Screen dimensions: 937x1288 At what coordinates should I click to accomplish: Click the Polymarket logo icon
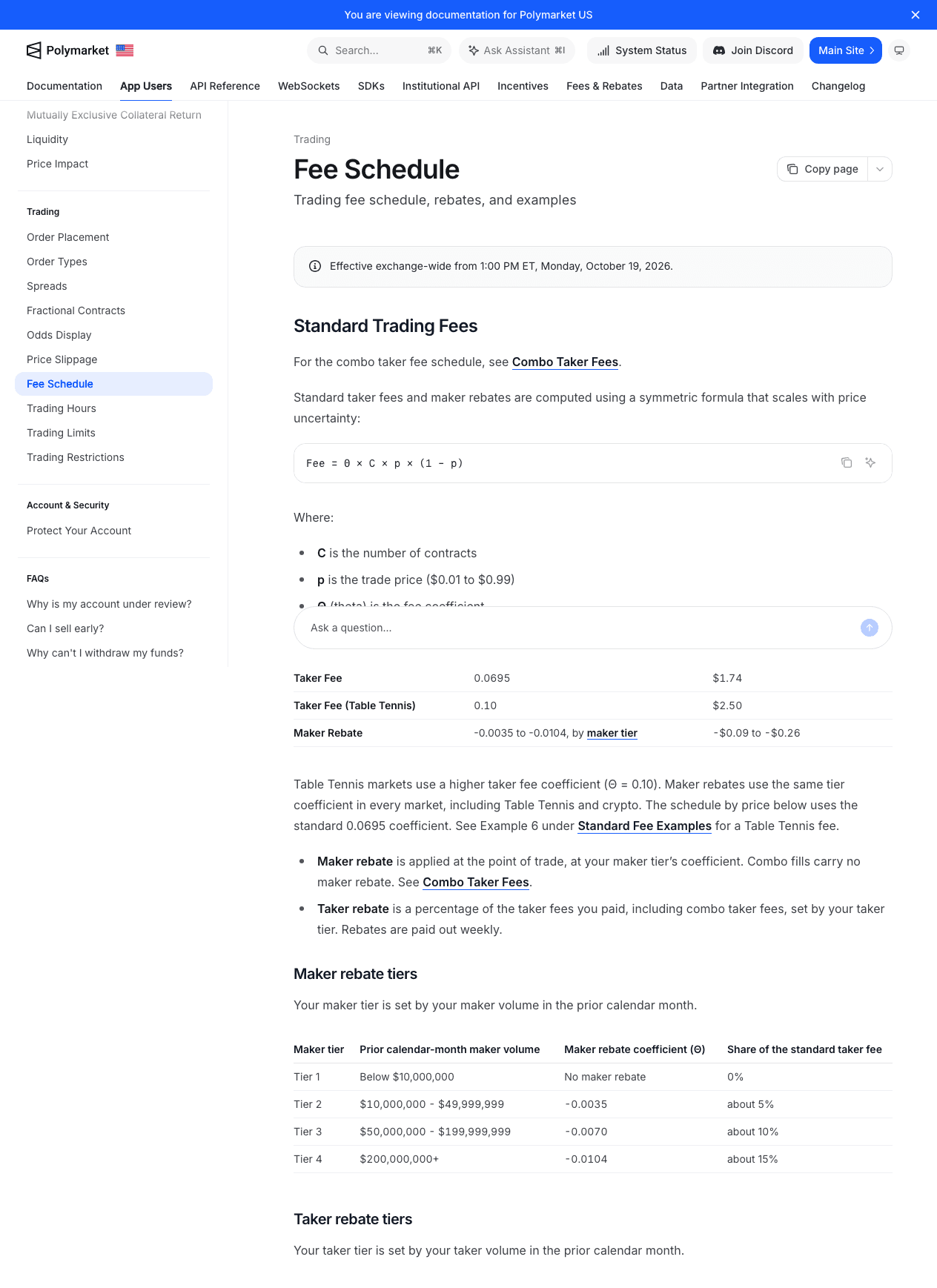pos(34,50)
